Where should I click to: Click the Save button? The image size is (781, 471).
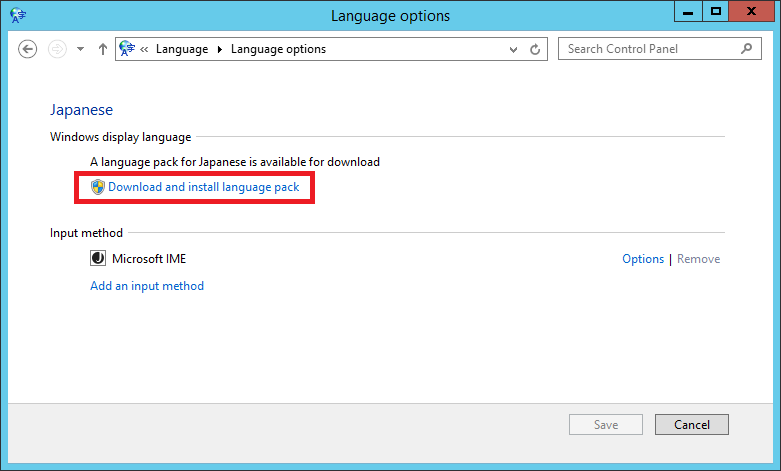[x=606, y=425]
